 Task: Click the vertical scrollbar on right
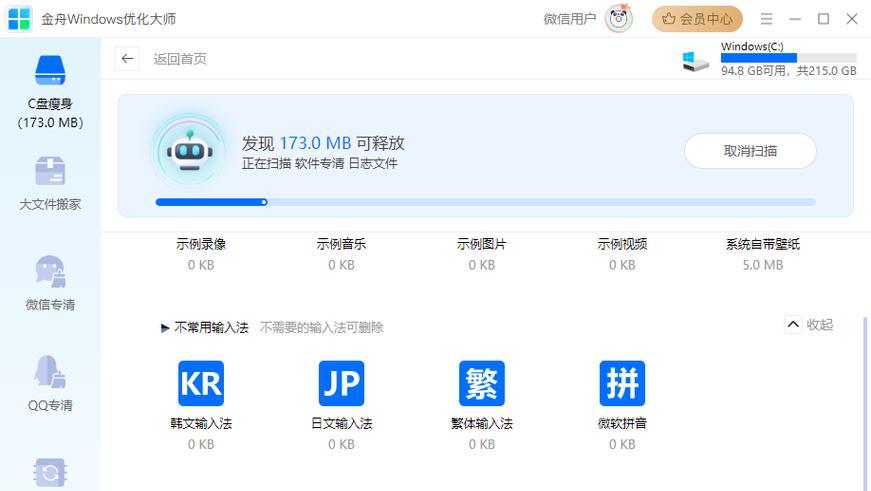click(x=865, y=404)
